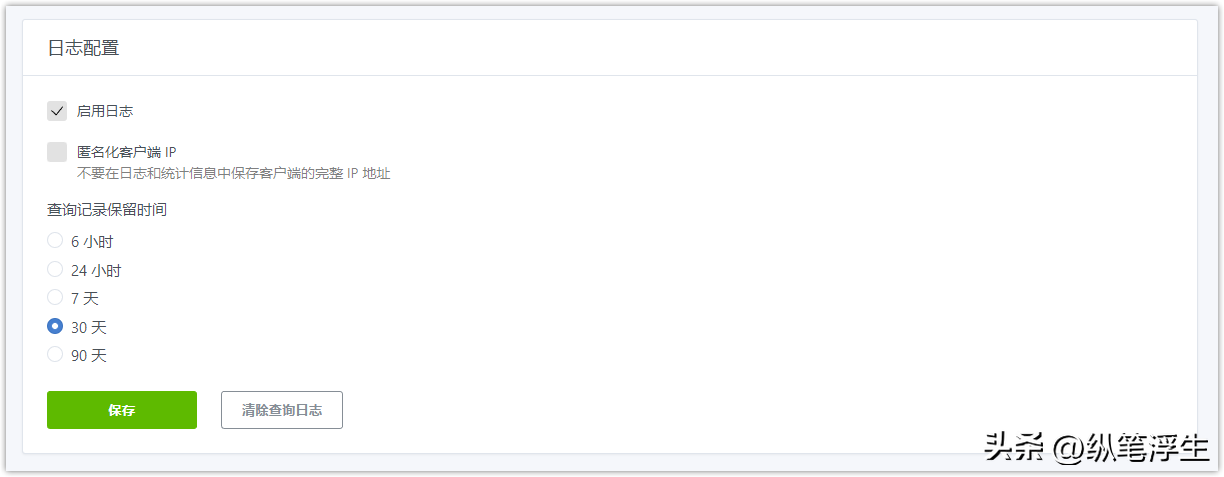Click the 90 天 option label text
Viewport: 1224px width, 477px height.
click(89, 355)
